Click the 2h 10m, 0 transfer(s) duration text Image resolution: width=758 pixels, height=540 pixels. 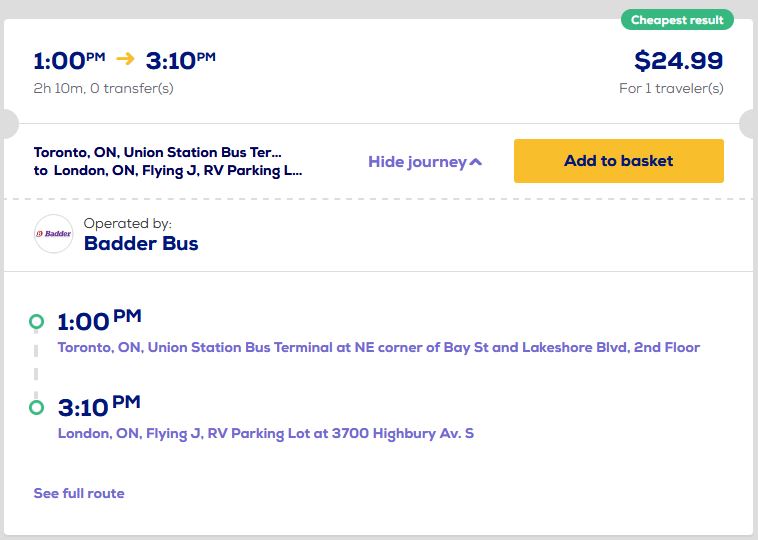tap(104, 88)
